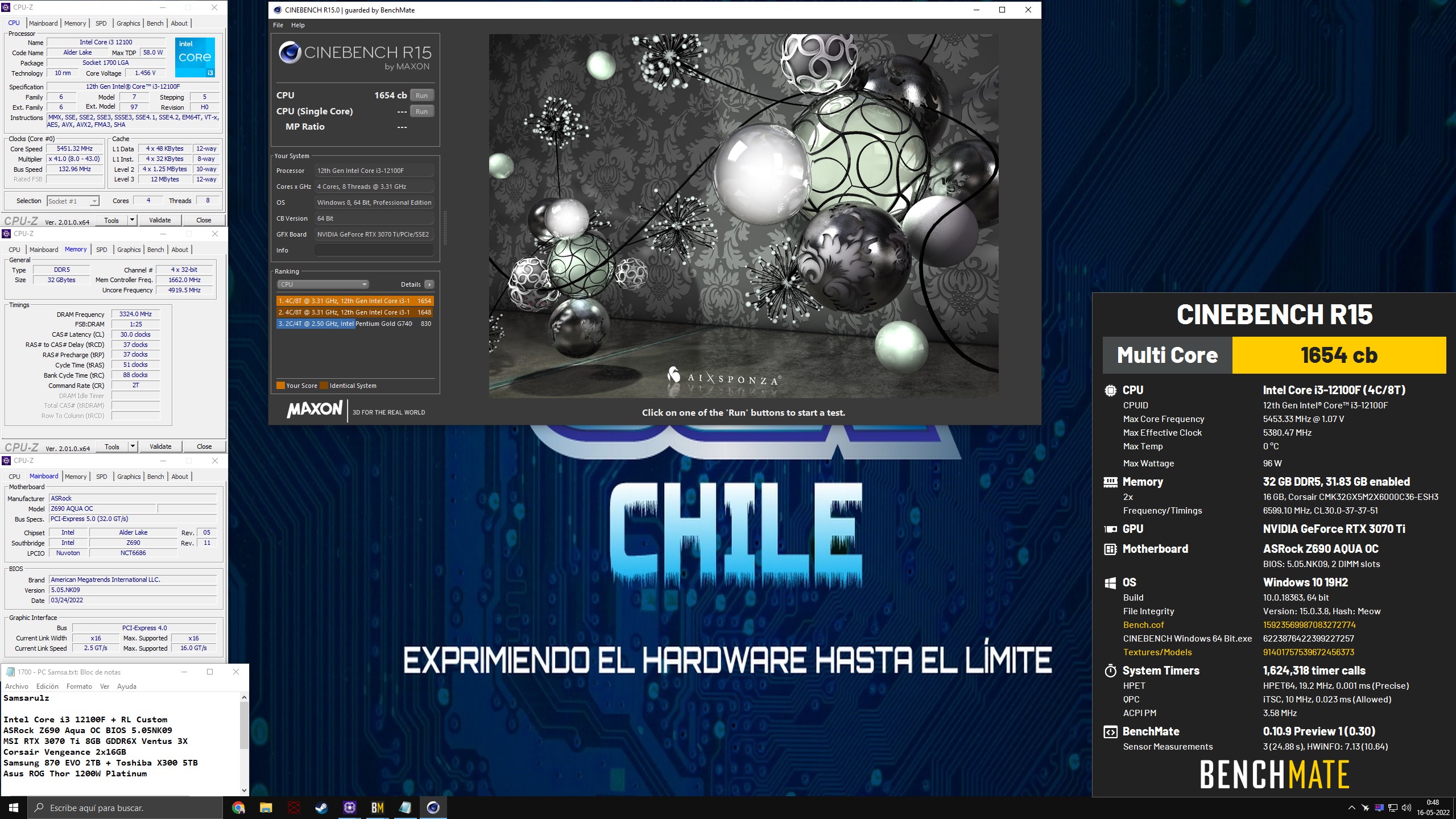Click the MAXON logo in Cinebench footer
1456x819 pixels.
315,409
